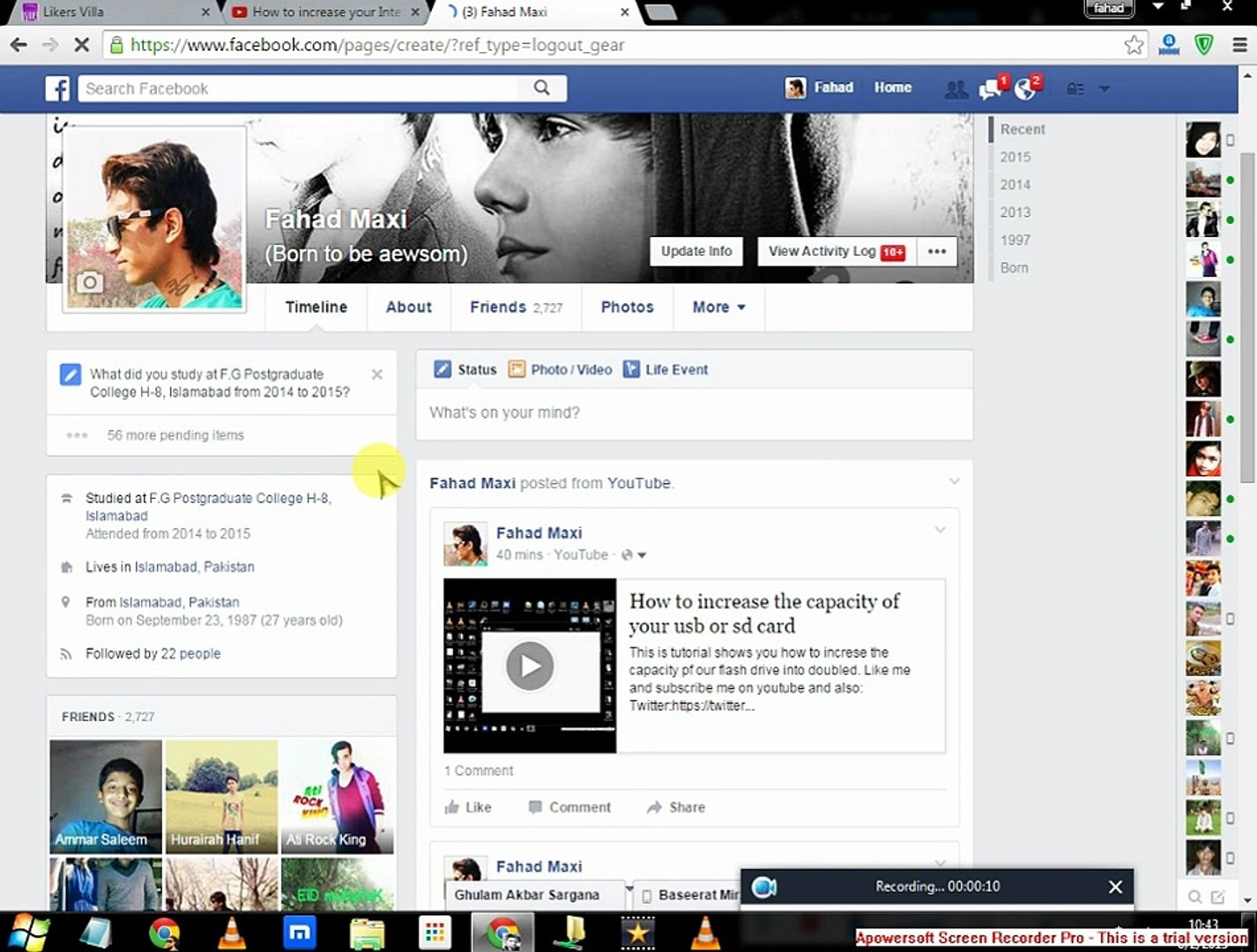1257x952 pixels.
Task: Open the account dropdown arrow in the top bar
Action: coord(1105,89)
